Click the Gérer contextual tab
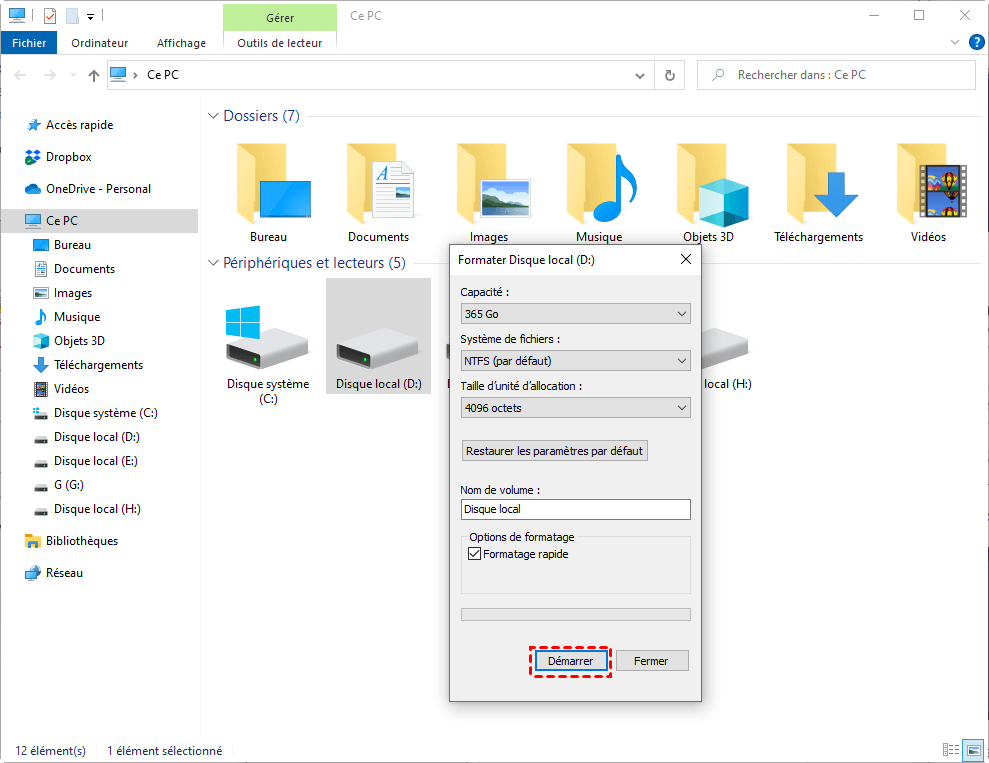 tap(279, 18)
